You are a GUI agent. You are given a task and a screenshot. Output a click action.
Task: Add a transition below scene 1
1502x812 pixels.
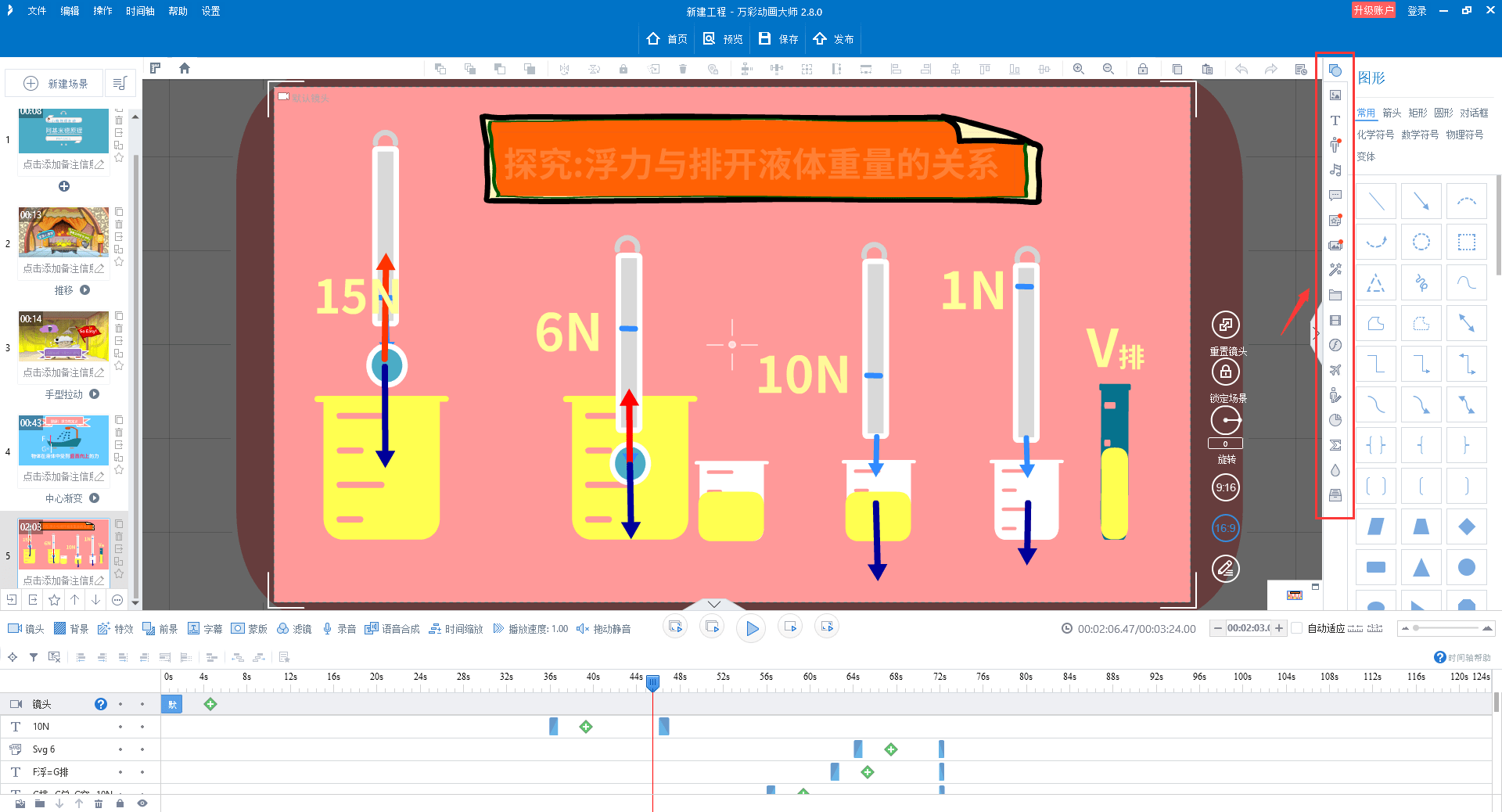coord(64,186)
